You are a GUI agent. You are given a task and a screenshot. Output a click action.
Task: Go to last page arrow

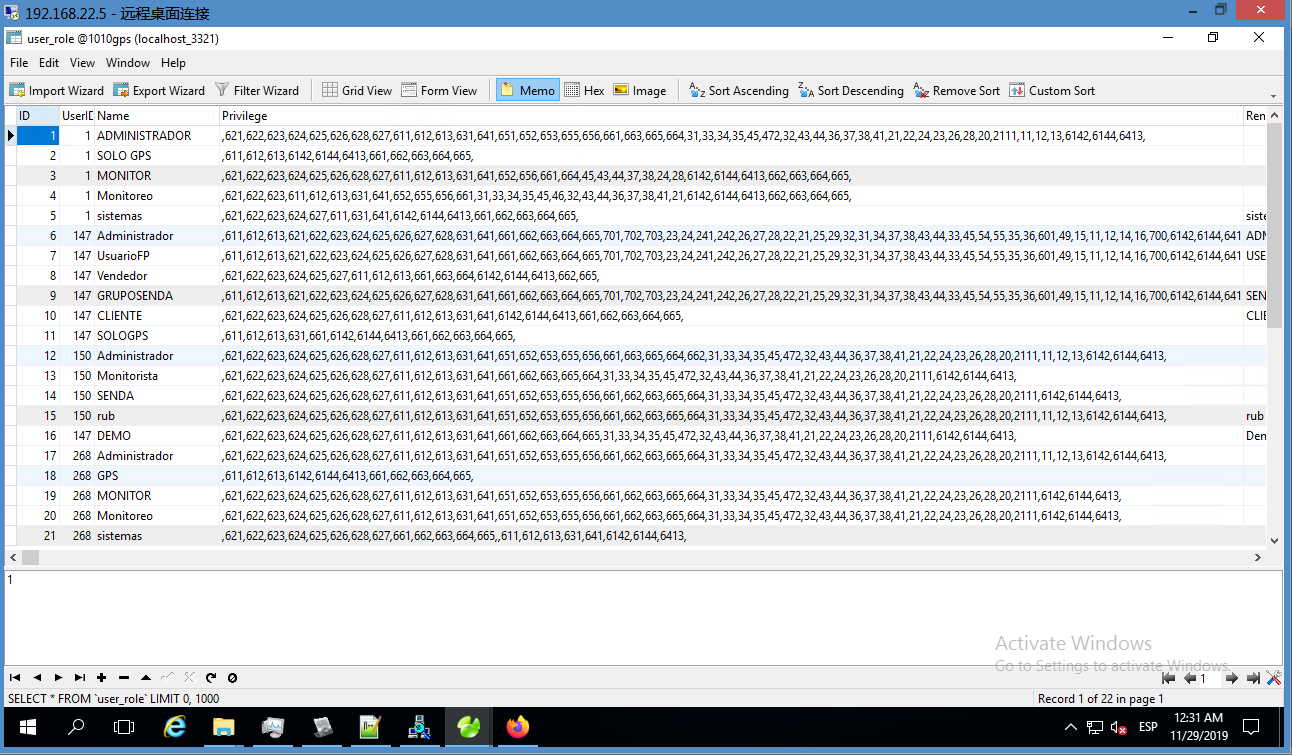[1253, 678]
